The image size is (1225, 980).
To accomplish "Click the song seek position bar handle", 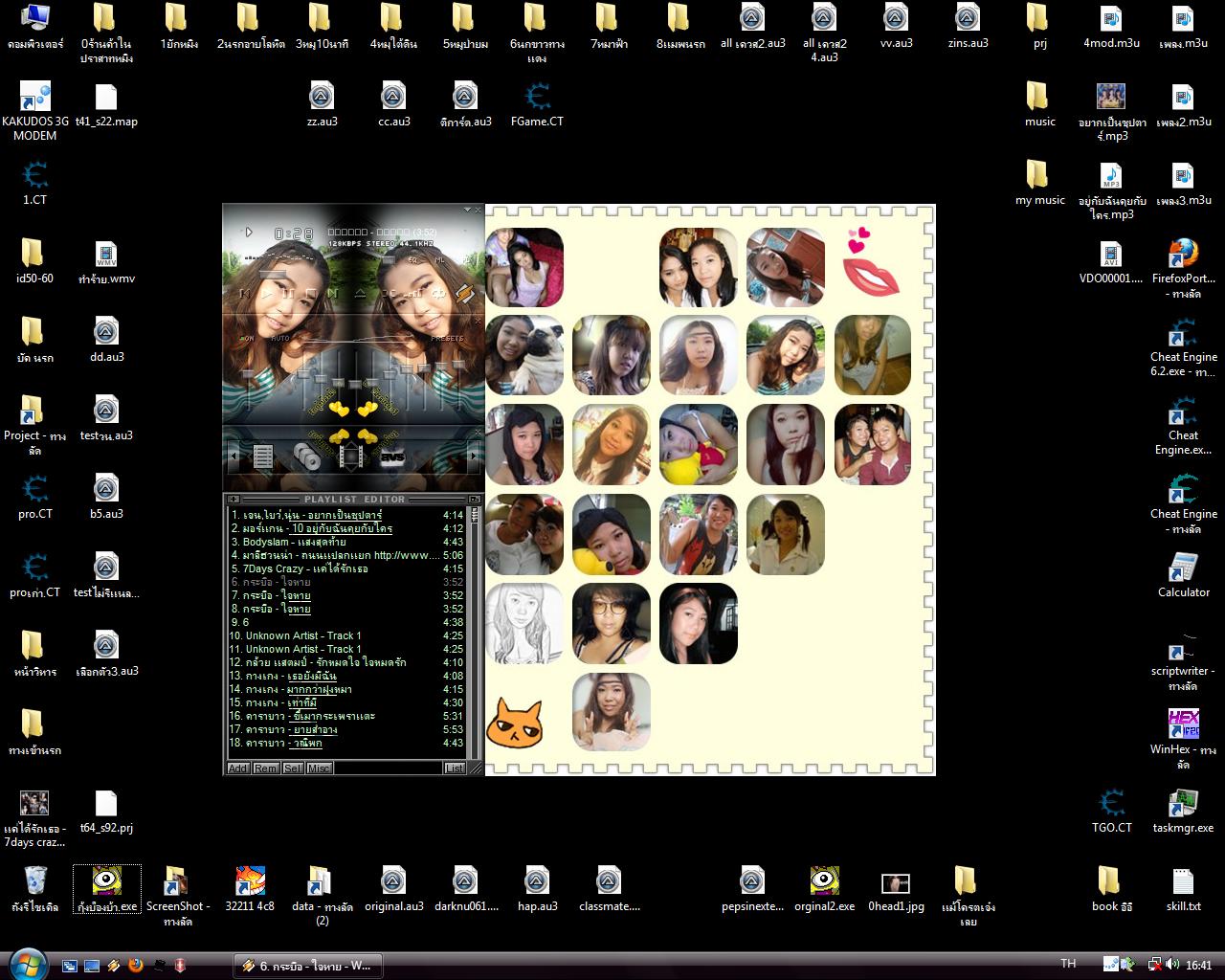I will coord(273,275).
